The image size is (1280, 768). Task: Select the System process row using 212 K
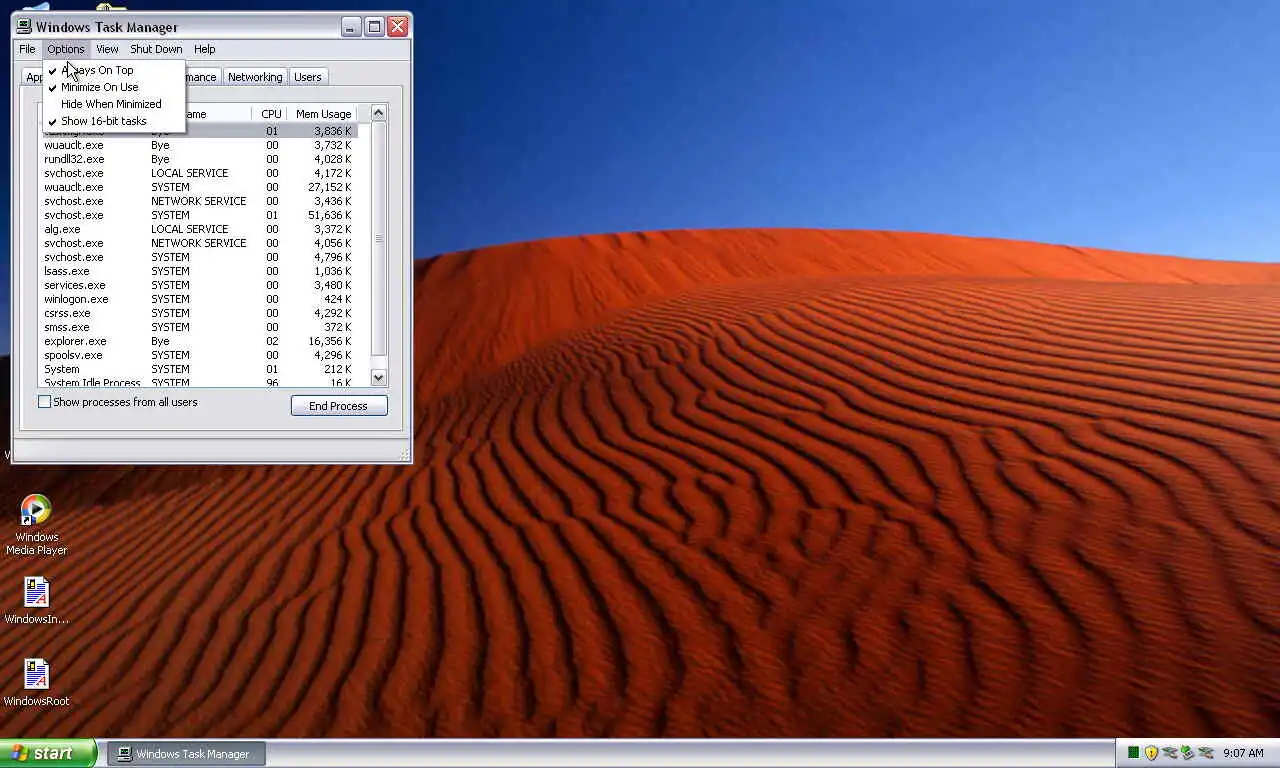tap(198, 369)
